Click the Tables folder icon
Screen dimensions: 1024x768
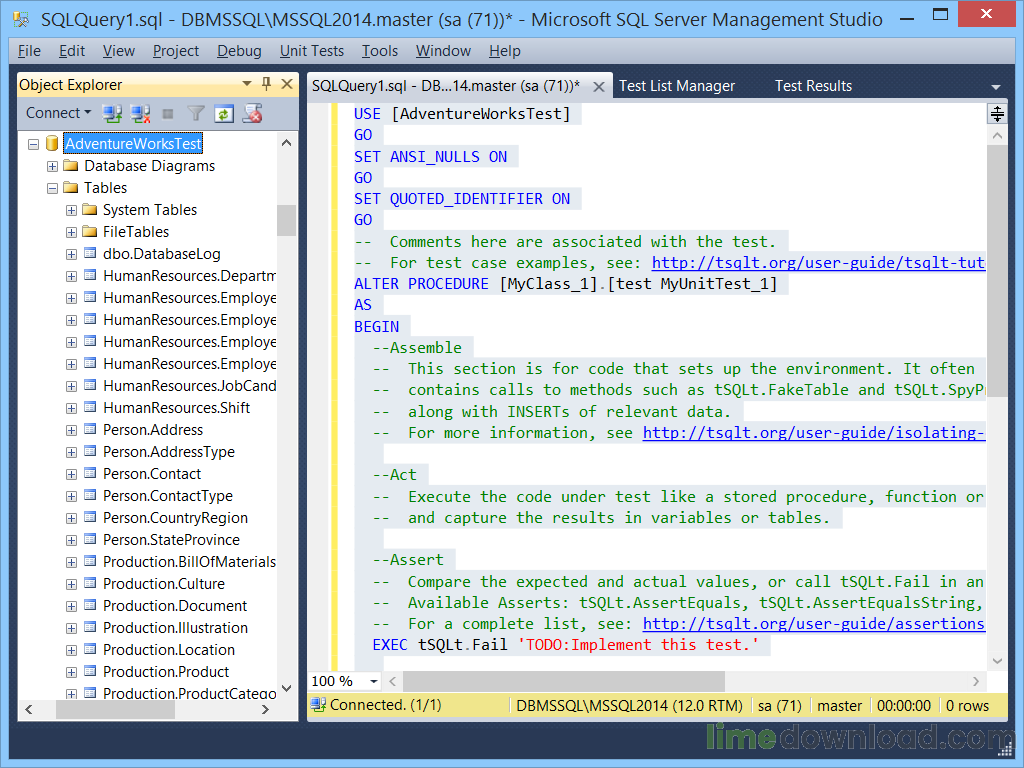[x=71, y=187]
